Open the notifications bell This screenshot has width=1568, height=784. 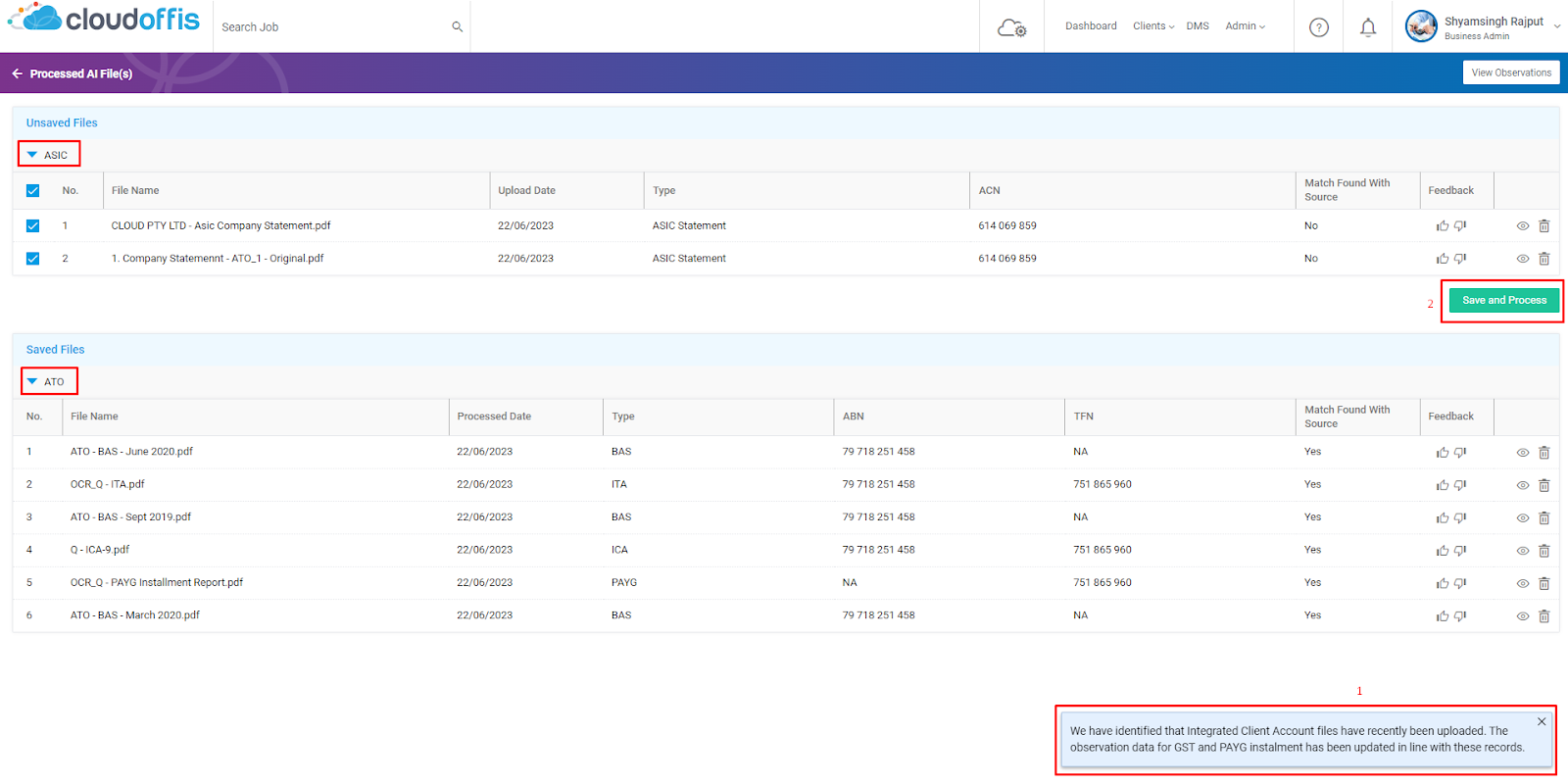[x=1368, y=27]
